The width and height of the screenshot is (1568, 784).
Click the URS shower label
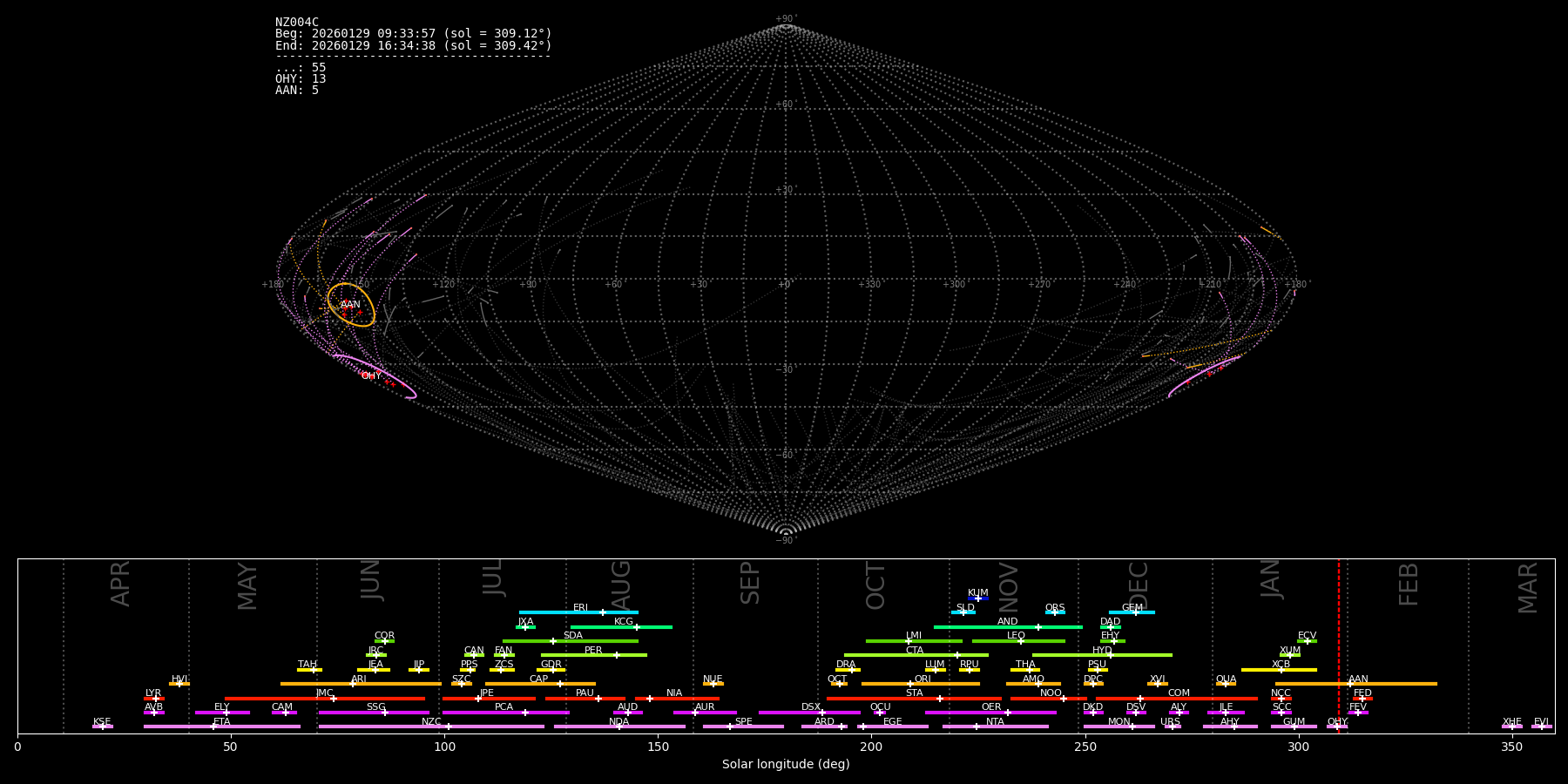click(1170, 721)
